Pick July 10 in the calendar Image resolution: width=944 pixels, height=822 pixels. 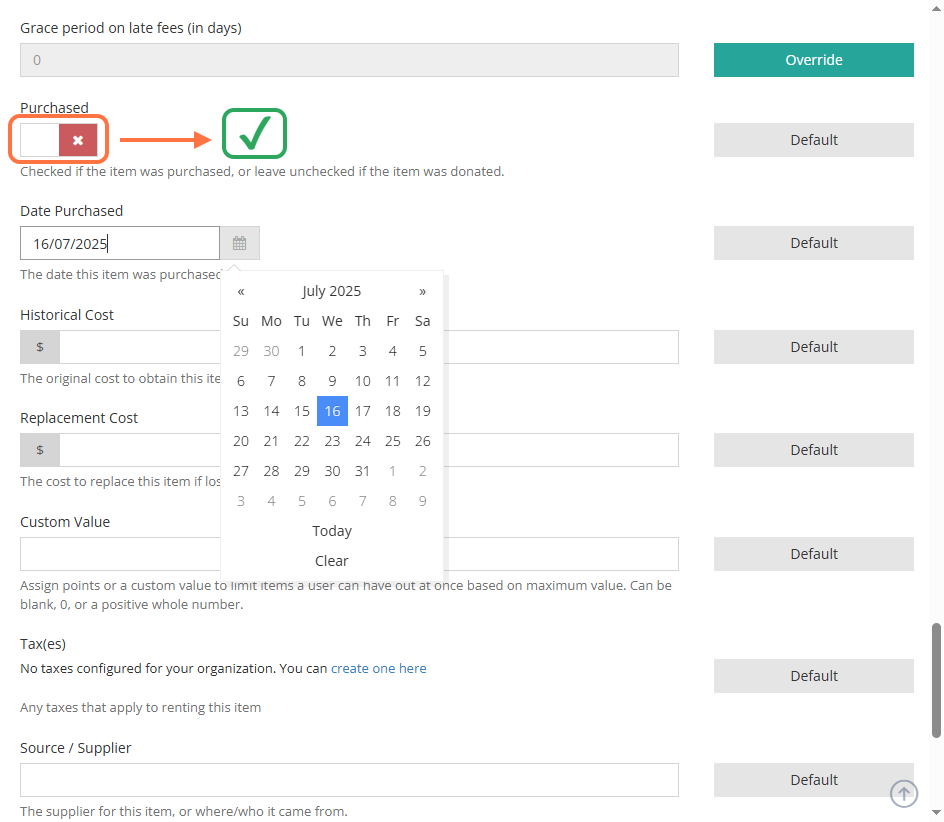pos(362,381)
